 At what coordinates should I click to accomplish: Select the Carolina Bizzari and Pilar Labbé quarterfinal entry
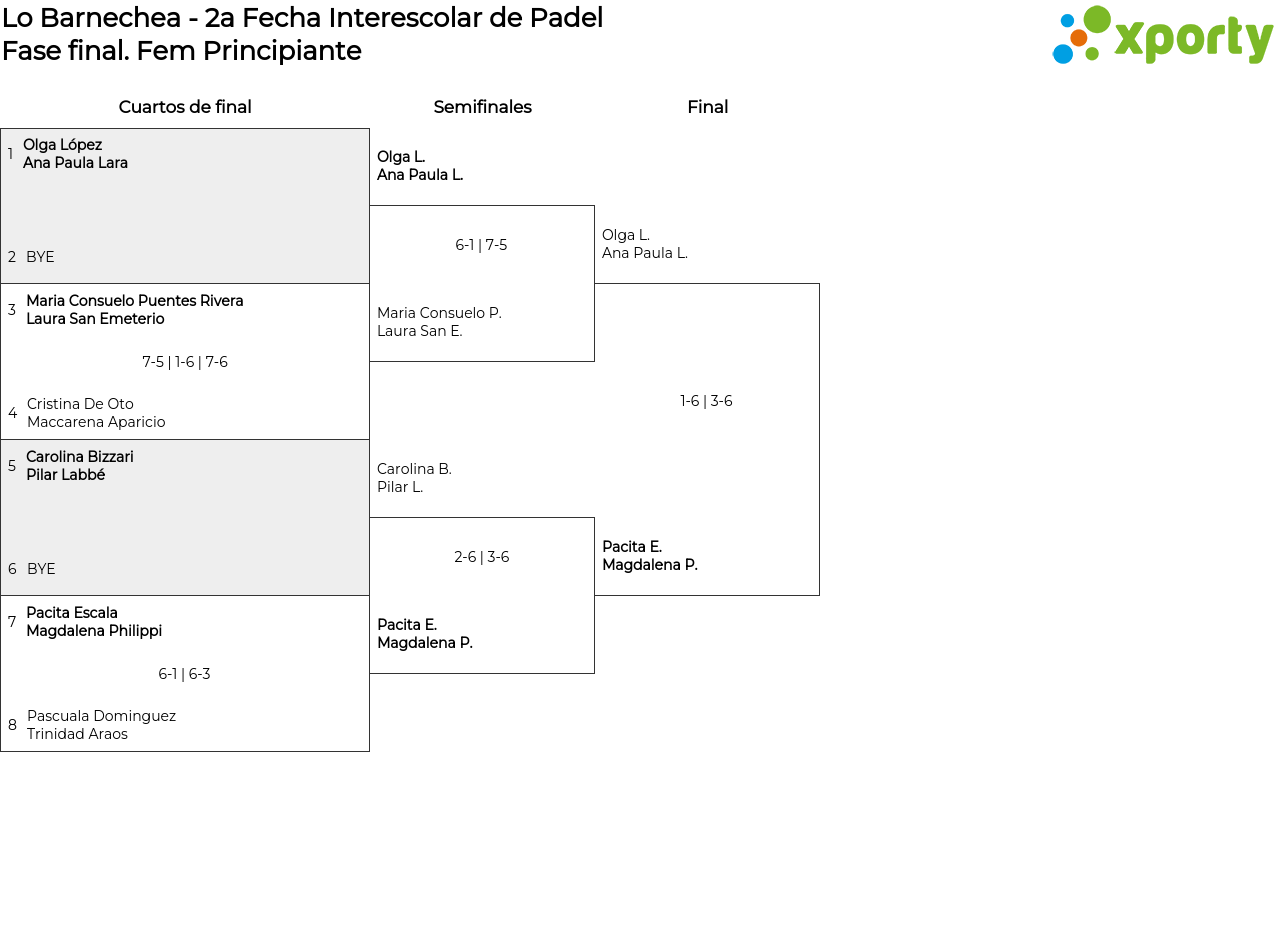pos(79,466)
